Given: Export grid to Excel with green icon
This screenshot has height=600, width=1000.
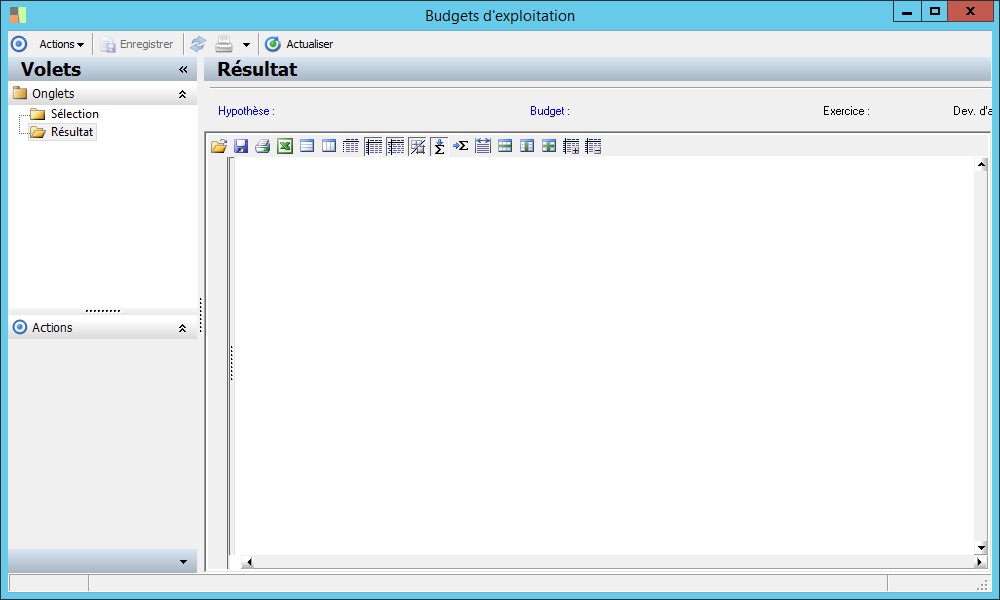Looking at the screenshot, I should 284,146.
